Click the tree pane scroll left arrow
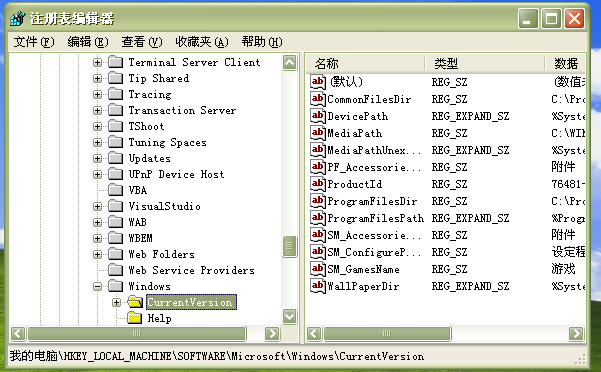601x372 pixels. [x=18, y=333]
